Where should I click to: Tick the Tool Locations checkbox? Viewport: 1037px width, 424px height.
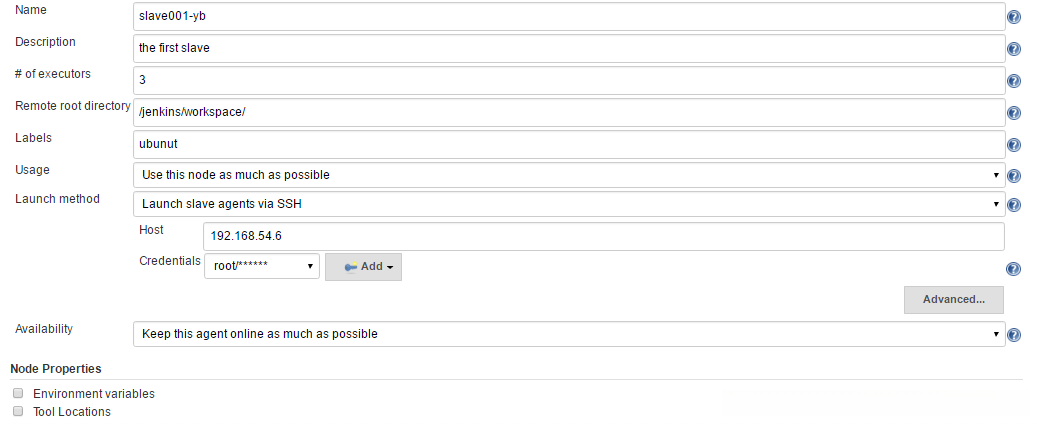click(x=18, y=411)
